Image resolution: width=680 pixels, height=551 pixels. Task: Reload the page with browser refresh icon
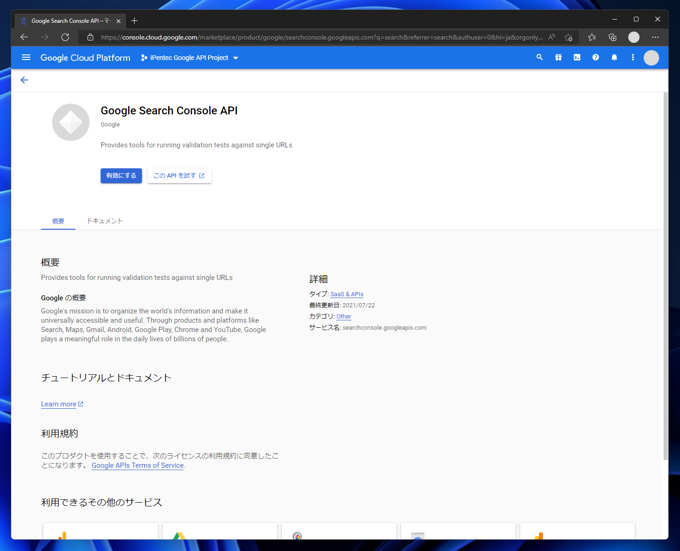click(x=65, y=37)
